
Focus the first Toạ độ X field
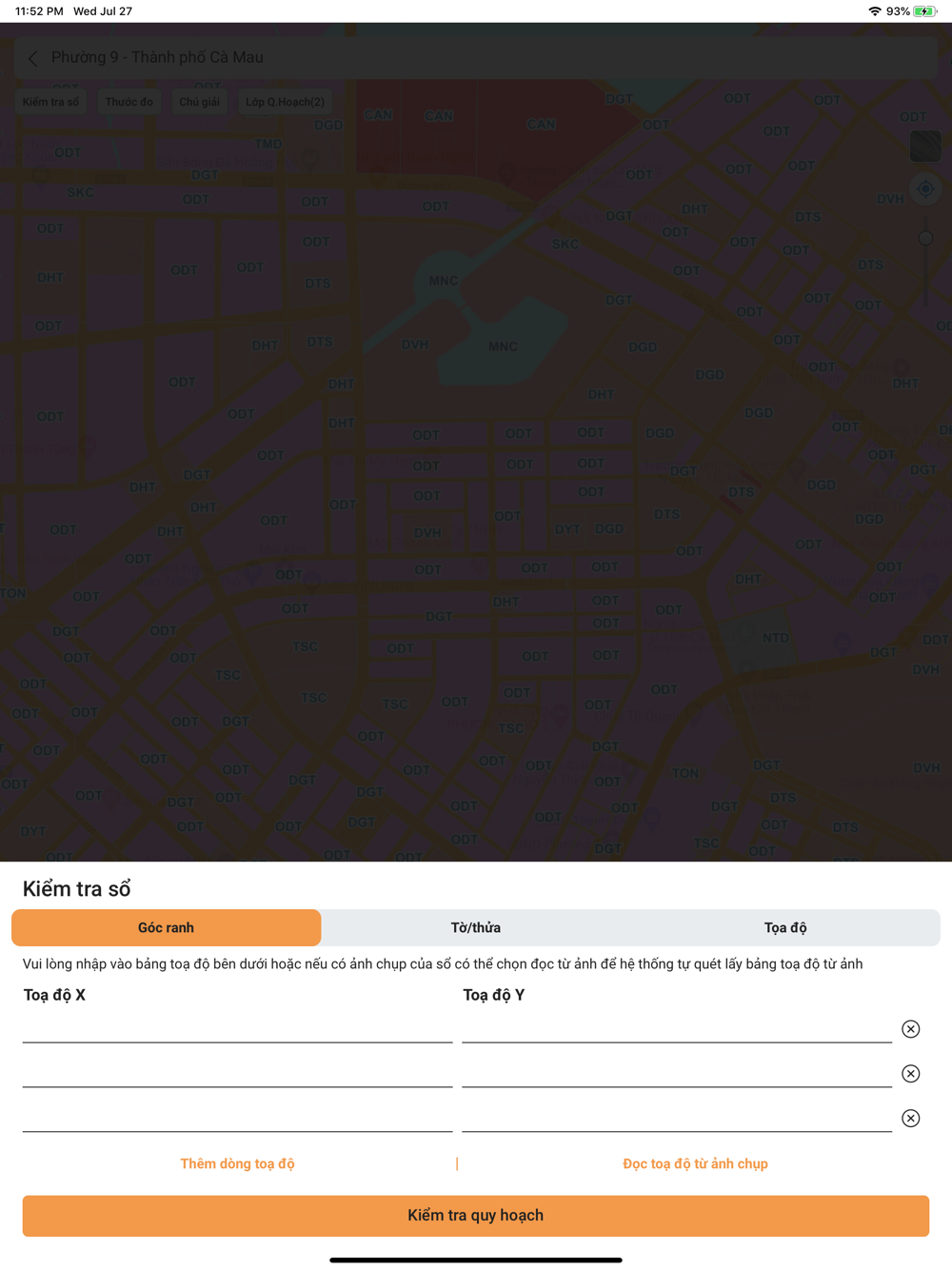click(x=237, y=1028)
